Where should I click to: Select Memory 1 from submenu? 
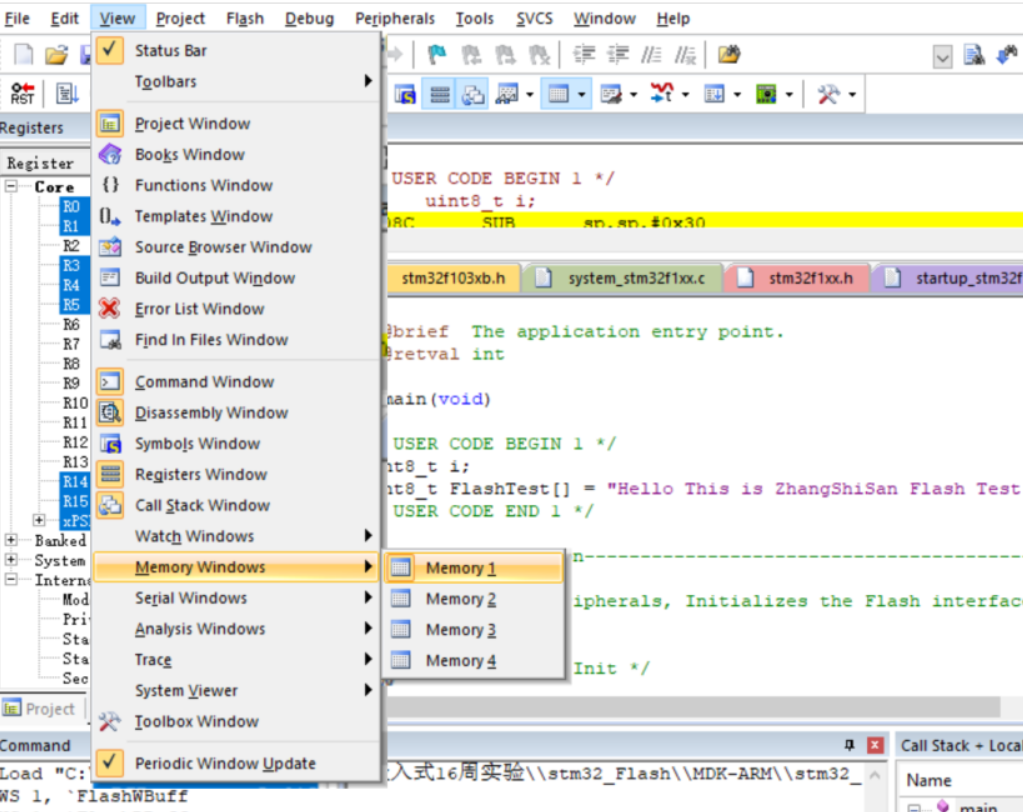(474, 568)
